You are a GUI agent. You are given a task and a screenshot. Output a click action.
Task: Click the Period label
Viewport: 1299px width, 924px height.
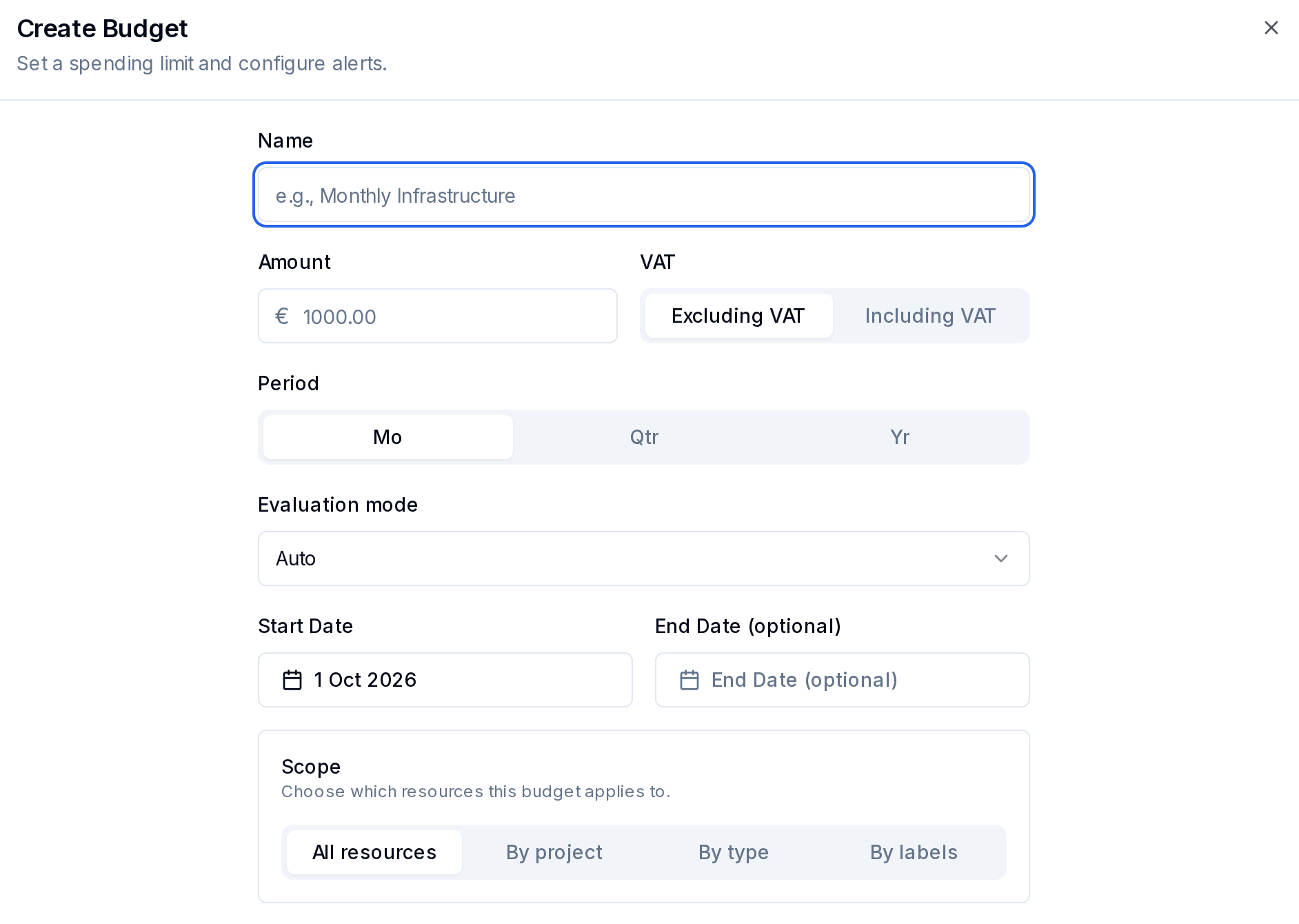[x=288, y=383]
